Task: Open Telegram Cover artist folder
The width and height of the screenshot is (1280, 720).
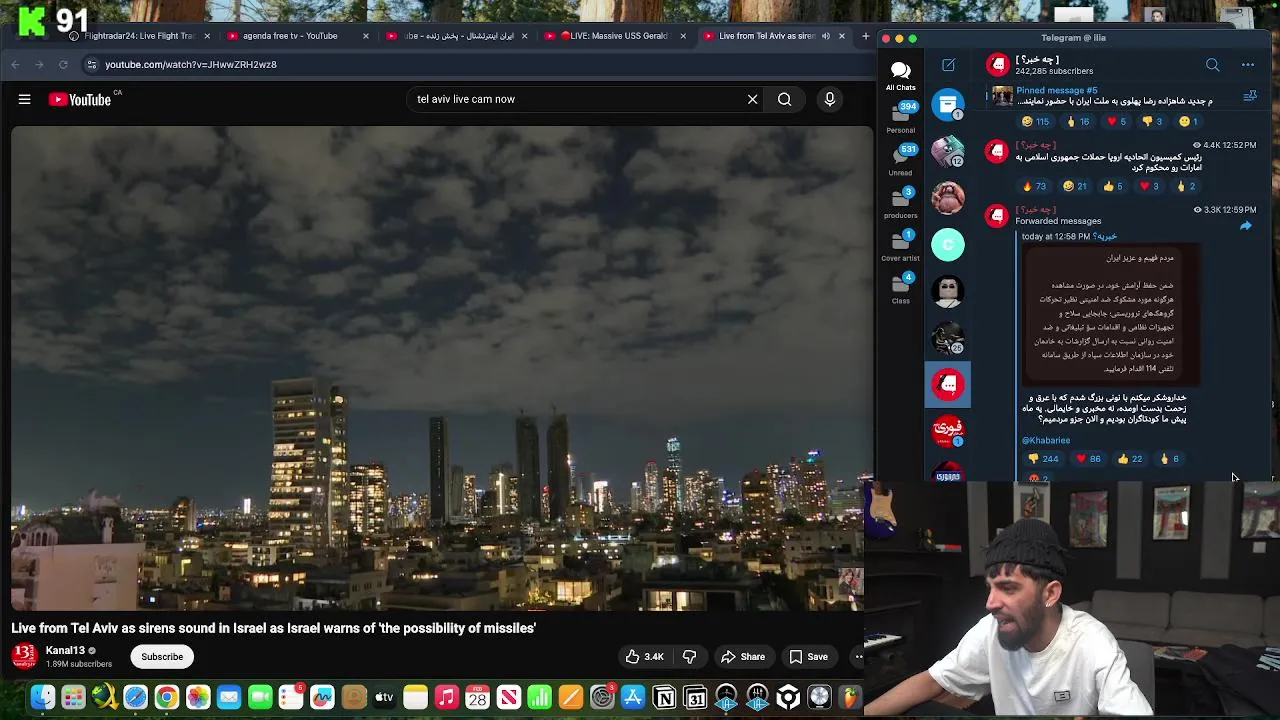Action: (900, 246)
